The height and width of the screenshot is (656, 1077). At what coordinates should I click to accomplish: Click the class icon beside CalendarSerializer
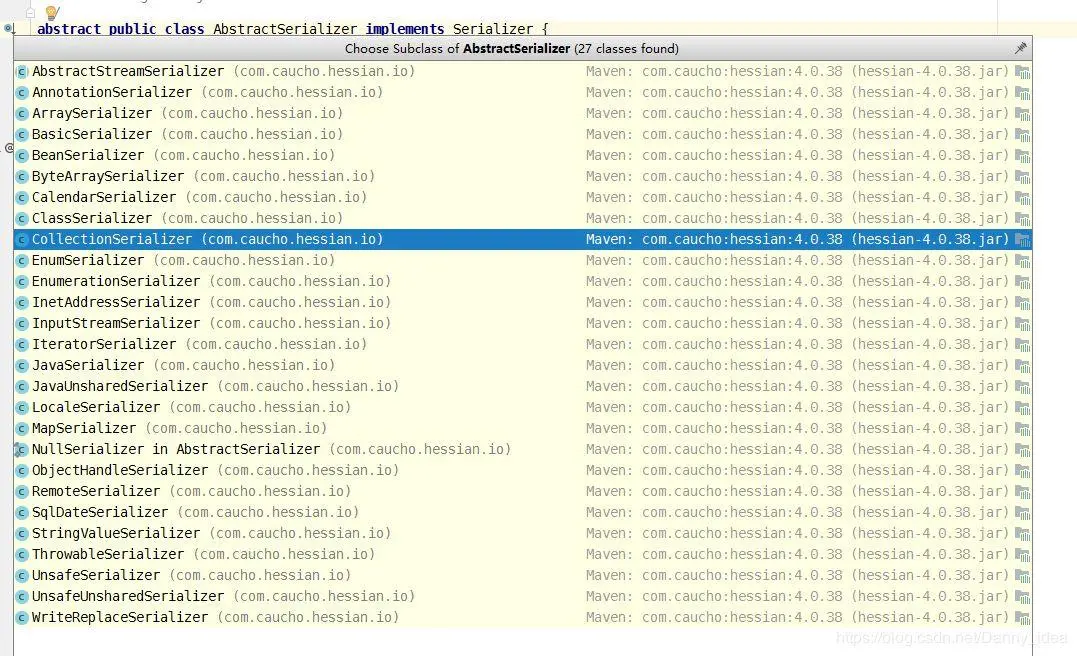click(22, 198)
